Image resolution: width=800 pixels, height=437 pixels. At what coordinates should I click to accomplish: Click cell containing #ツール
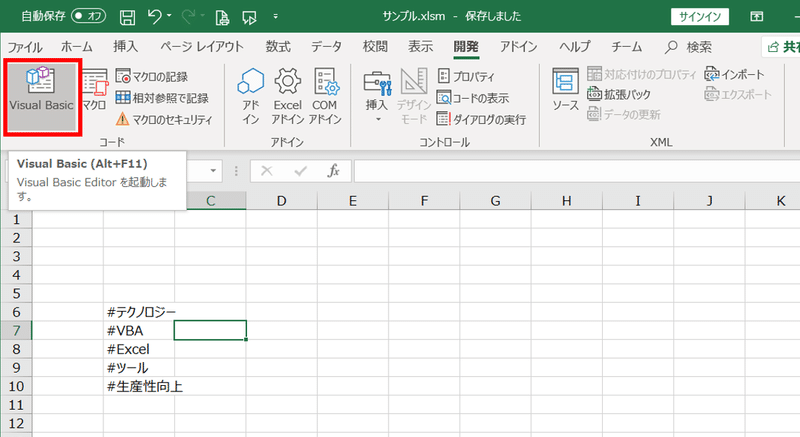(x=139, y=368)
